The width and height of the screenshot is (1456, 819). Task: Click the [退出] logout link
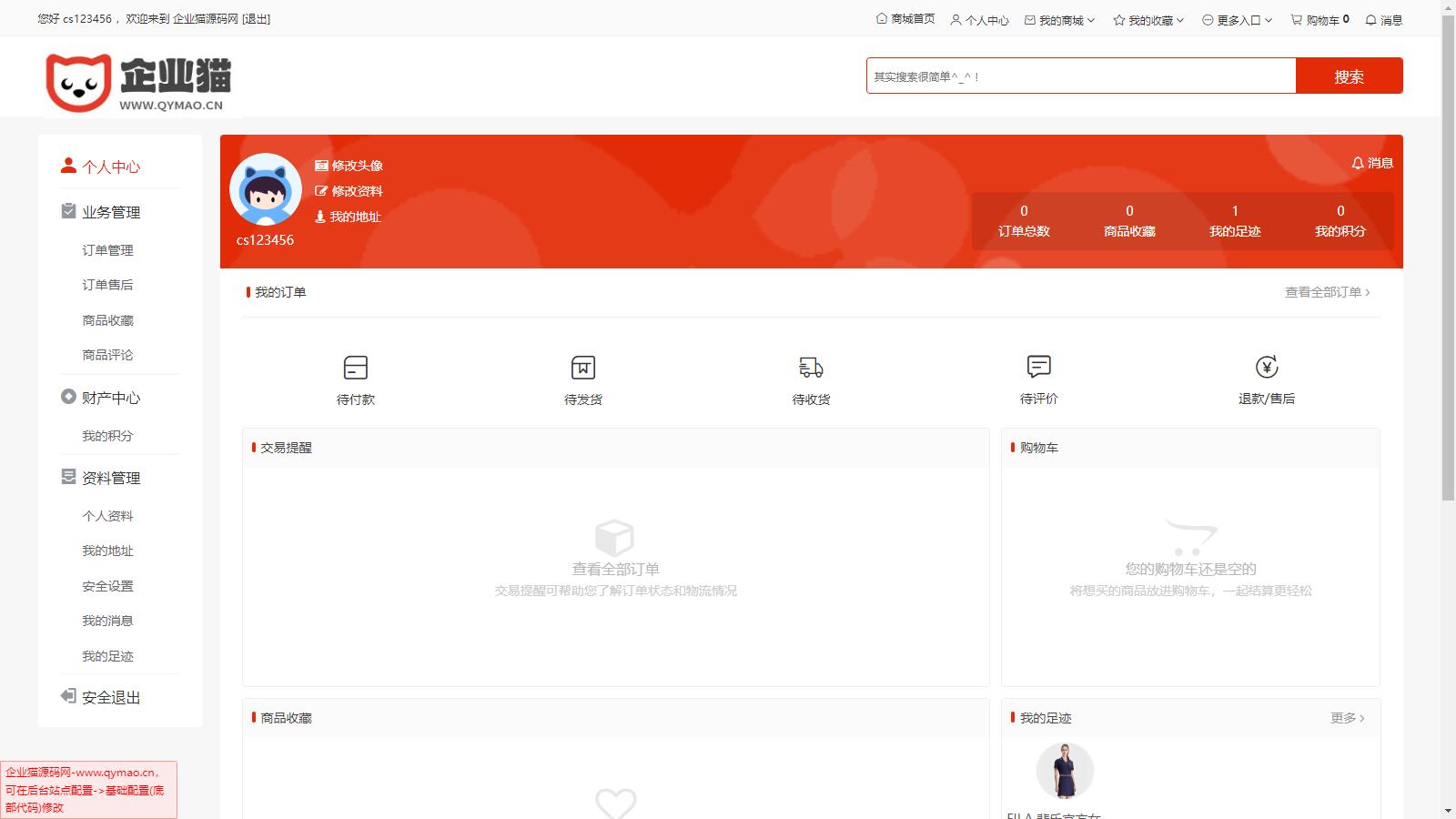click(x=256, y=19)
